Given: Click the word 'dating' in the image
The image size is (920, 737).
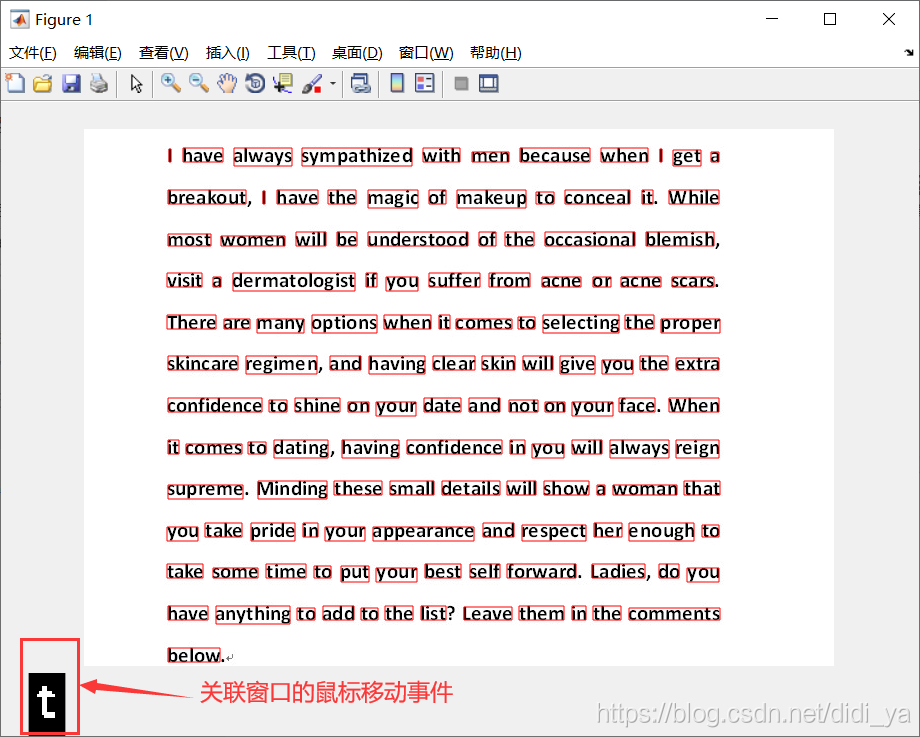Looking at the screenshot, I should [301, 448].
